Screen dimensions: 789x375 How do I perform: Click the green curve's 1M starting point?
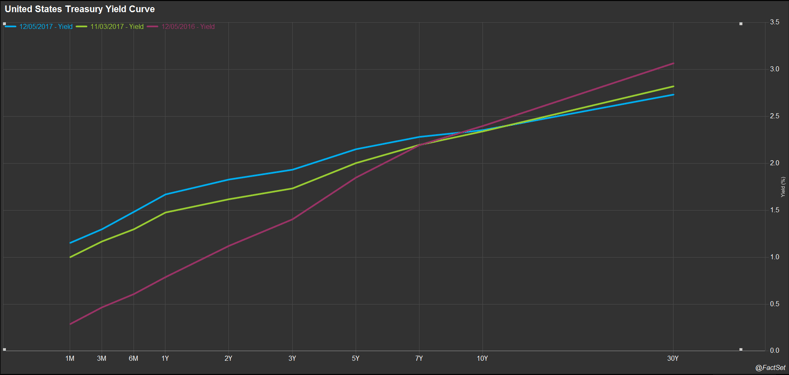click(70, 257)
